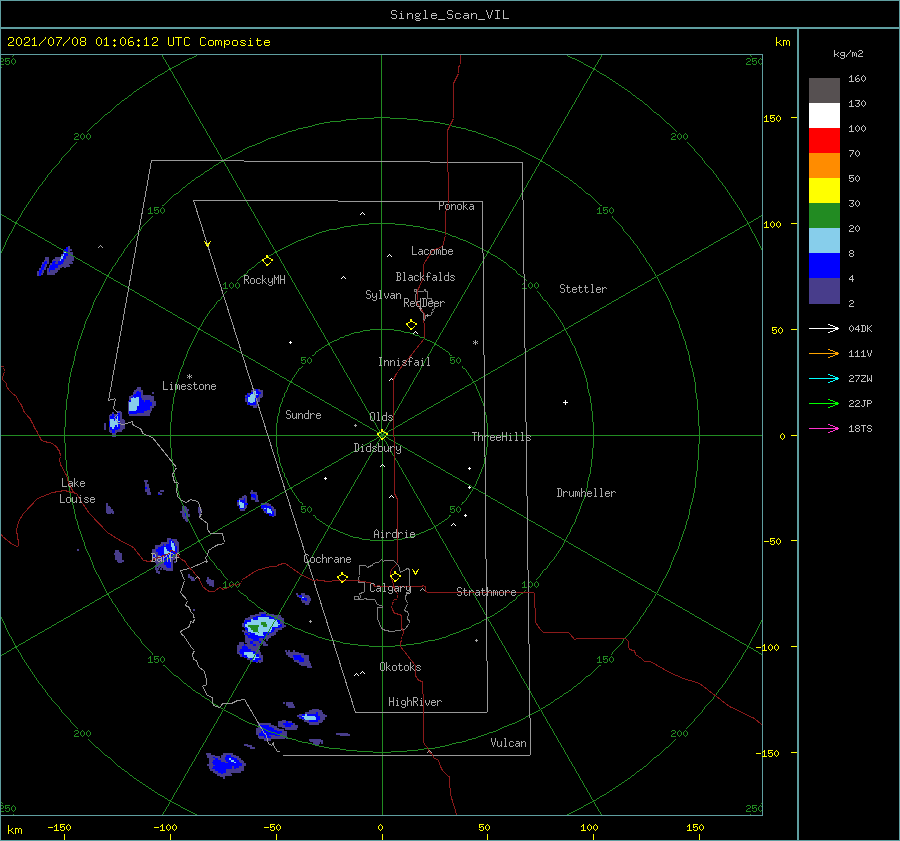Click the Lake Louise label
The width and height of the screenshot is (900, 841).
tap(77, 491)
